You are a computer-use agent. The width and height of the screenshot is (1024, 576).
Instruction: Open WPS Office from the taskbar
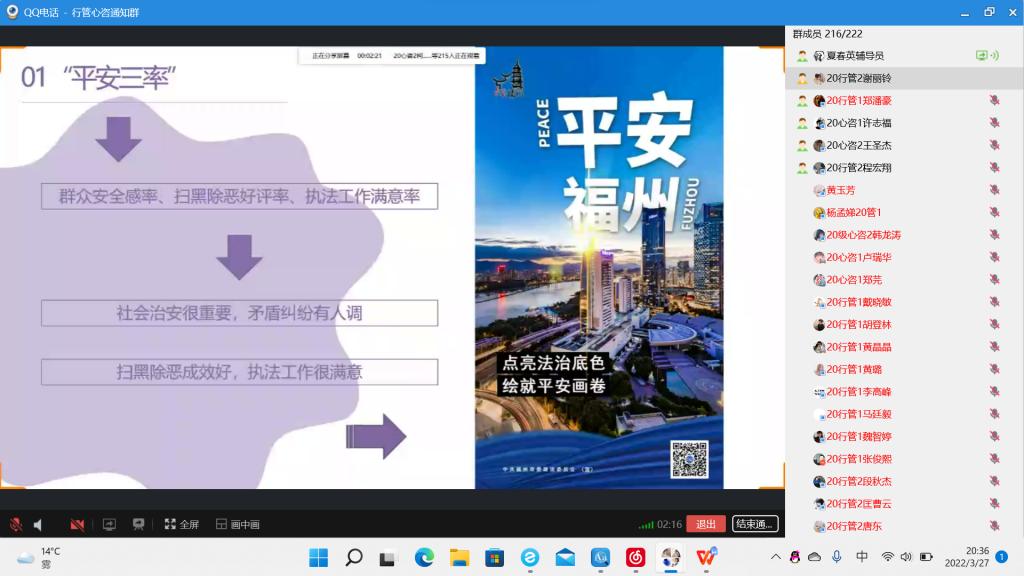point(706,557)
